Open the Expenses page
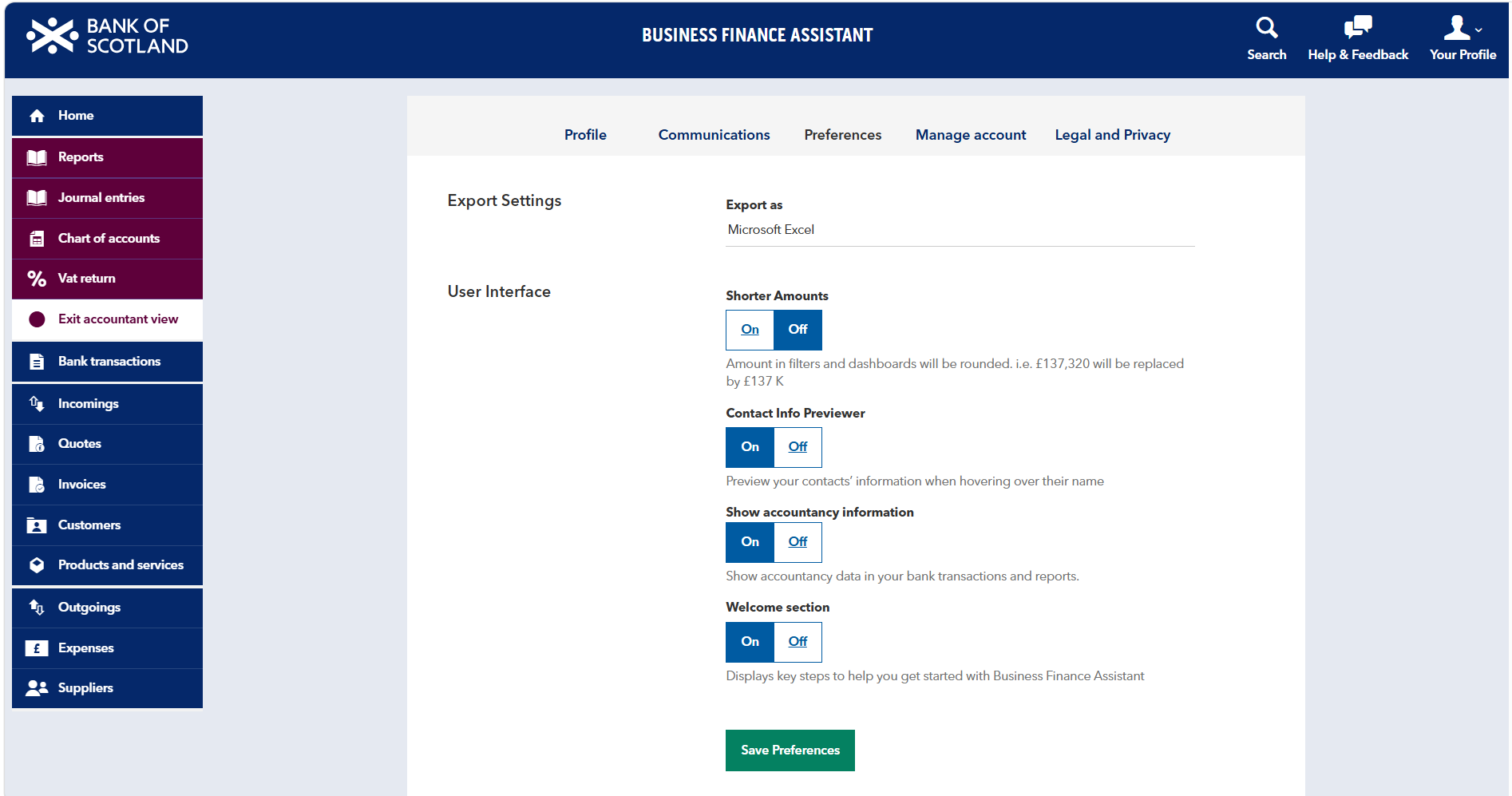Image resolution: width=1512 pixels, height=796 pixels. (107, 648)
